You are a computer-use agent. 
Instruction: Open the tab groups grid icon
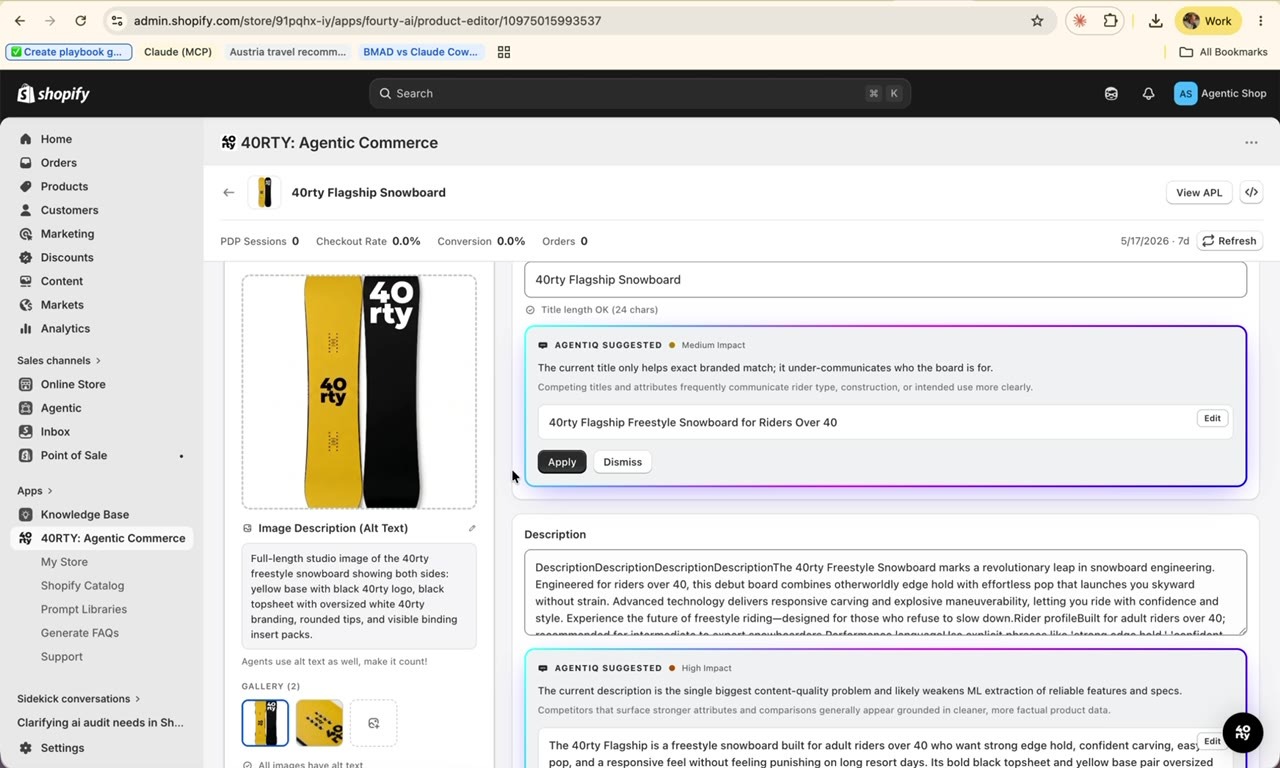[504, 52]
